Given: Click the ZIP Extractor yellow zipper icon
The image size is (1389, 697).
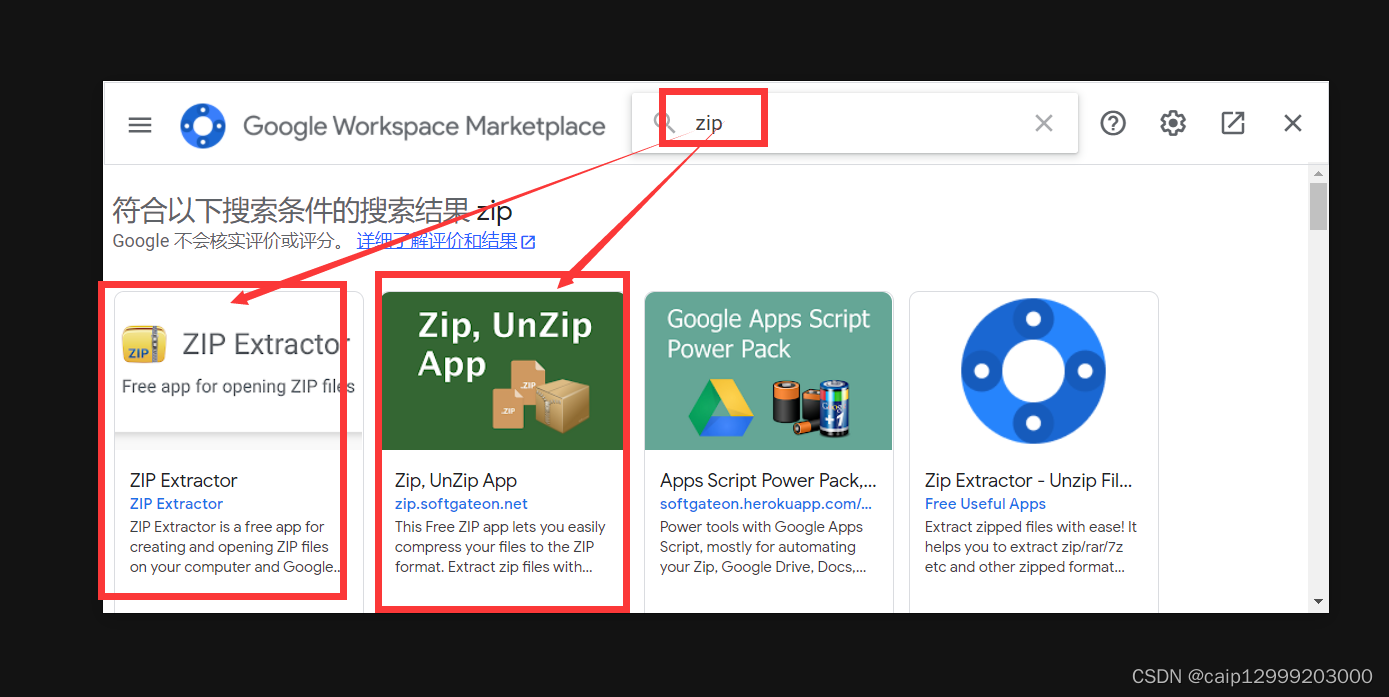Looking at the screenshot, I should 144,344.
